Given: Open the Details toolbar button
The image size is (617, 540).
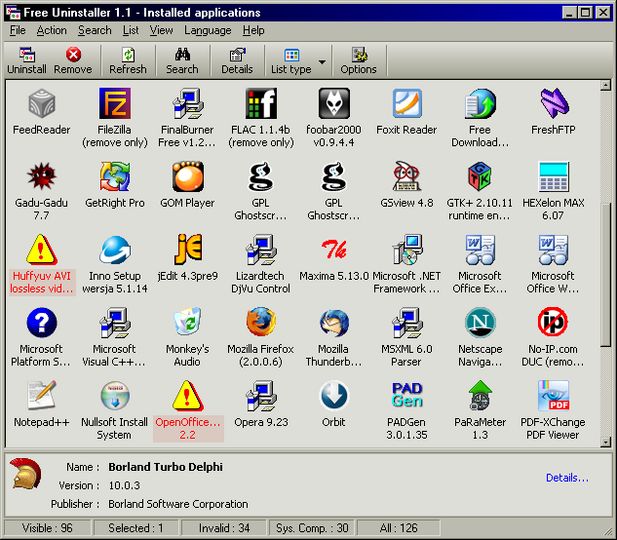Looking at the screenshot, I should (x=237, y=61).
